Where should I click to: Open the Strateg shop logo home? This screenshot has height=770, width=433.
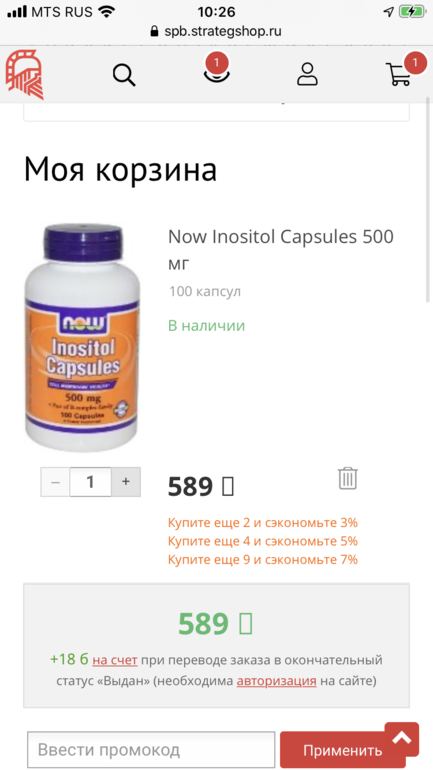24,74
